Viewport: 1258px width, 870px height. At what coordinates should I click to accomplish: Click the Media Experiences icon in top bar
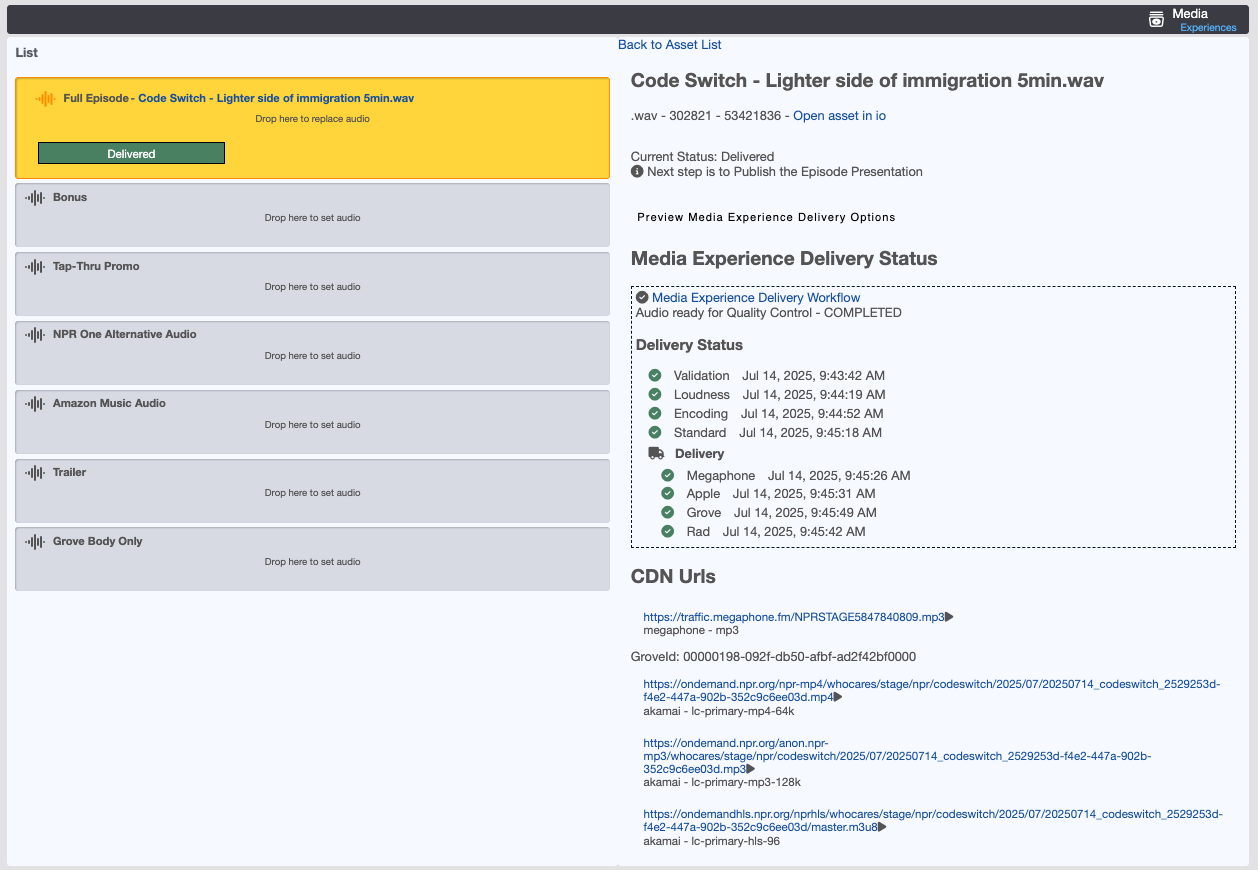1156,18
